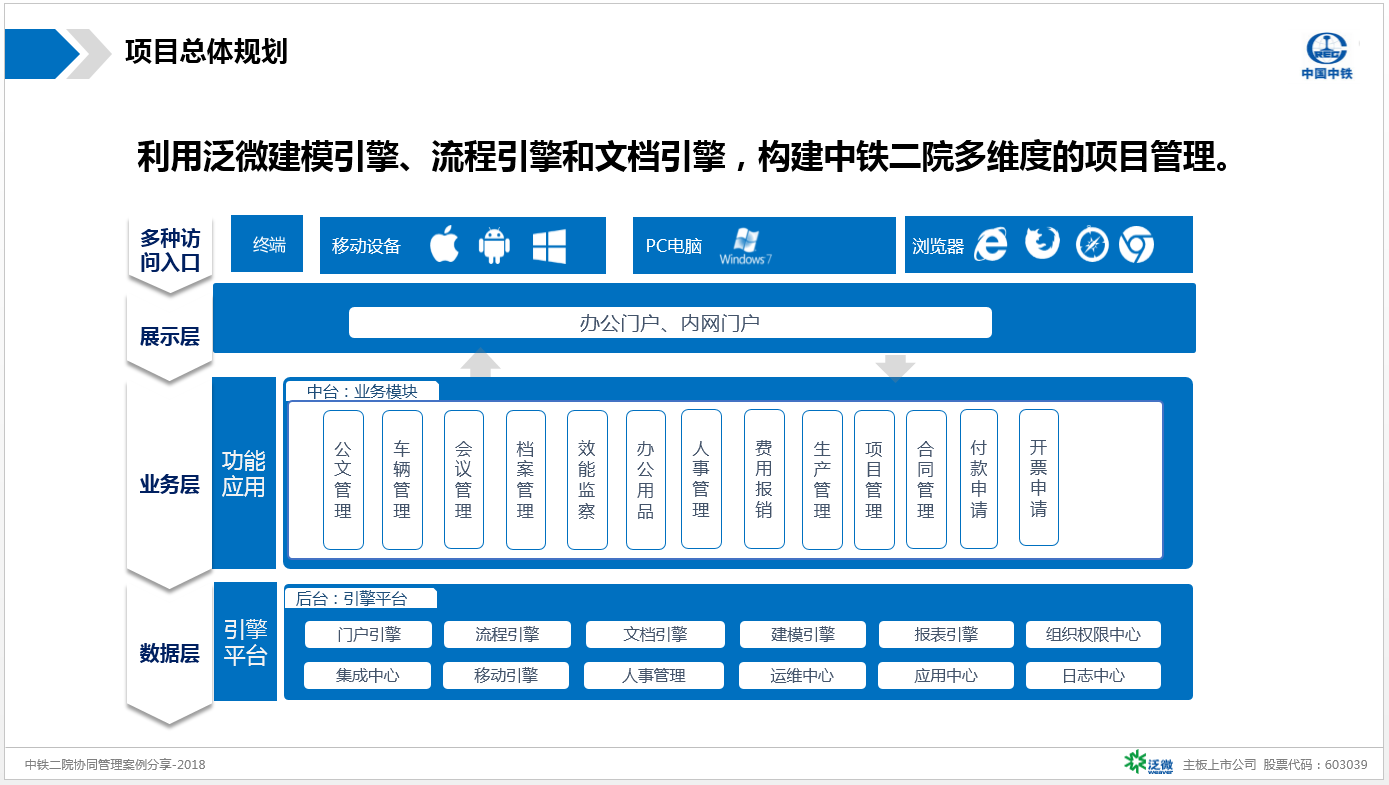
Task: Click the 流程引擎 box in engine platform
Action: 507,634
